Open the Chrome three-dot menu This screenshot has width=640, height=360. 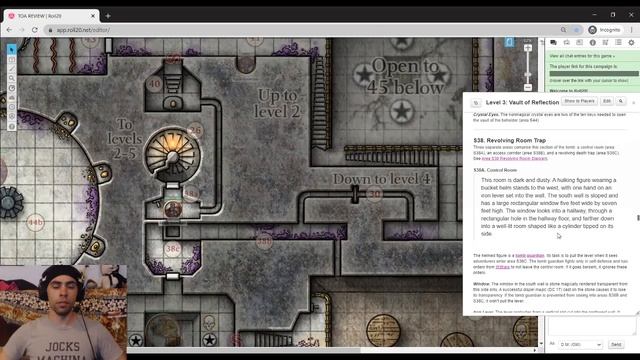coord(631,30)
